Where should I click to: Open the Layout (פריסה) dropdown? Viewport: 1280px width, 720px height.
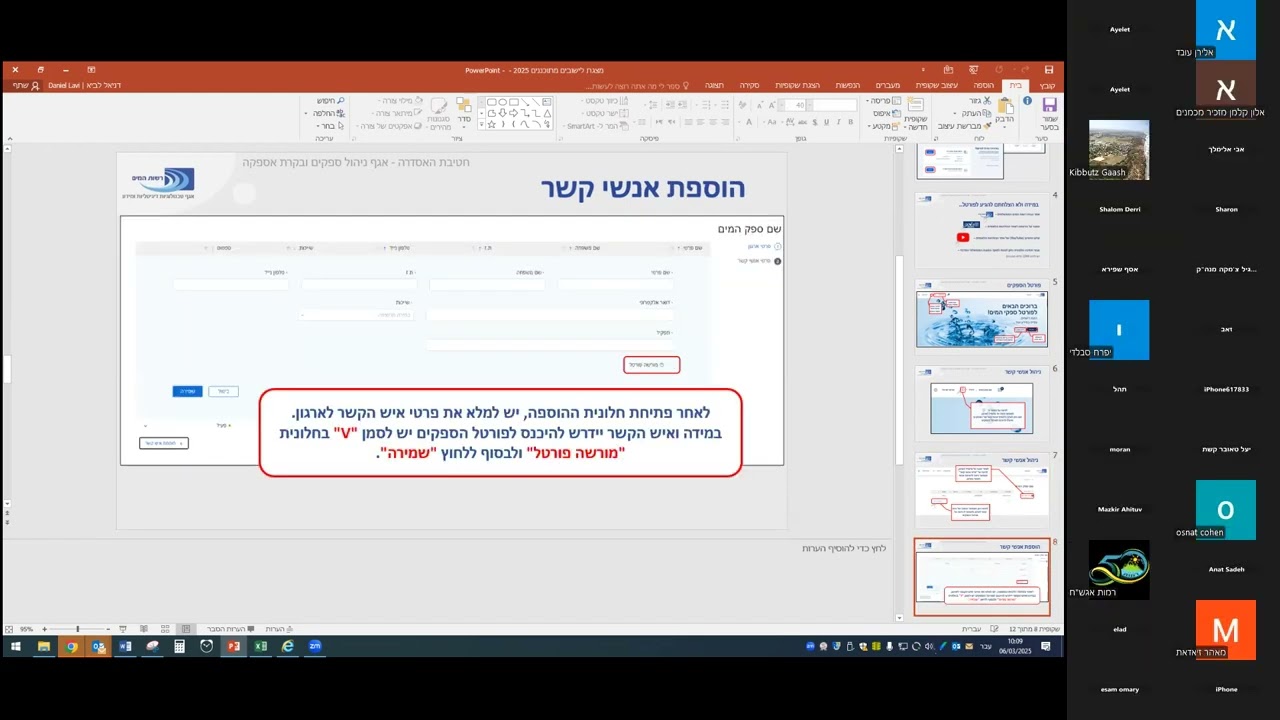(x=884, y=100)
